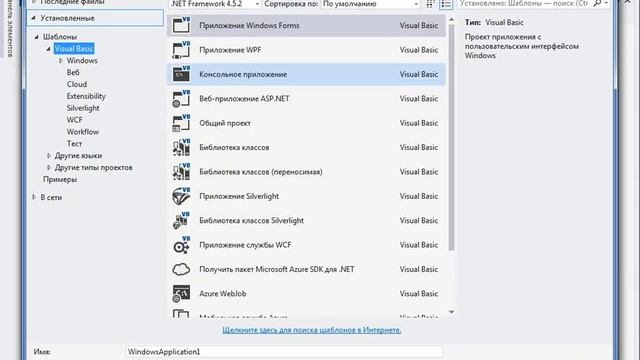640x360 pixels.
Task: Select the 'Приложение службы WCF' template name
Action: pos(245,245)
